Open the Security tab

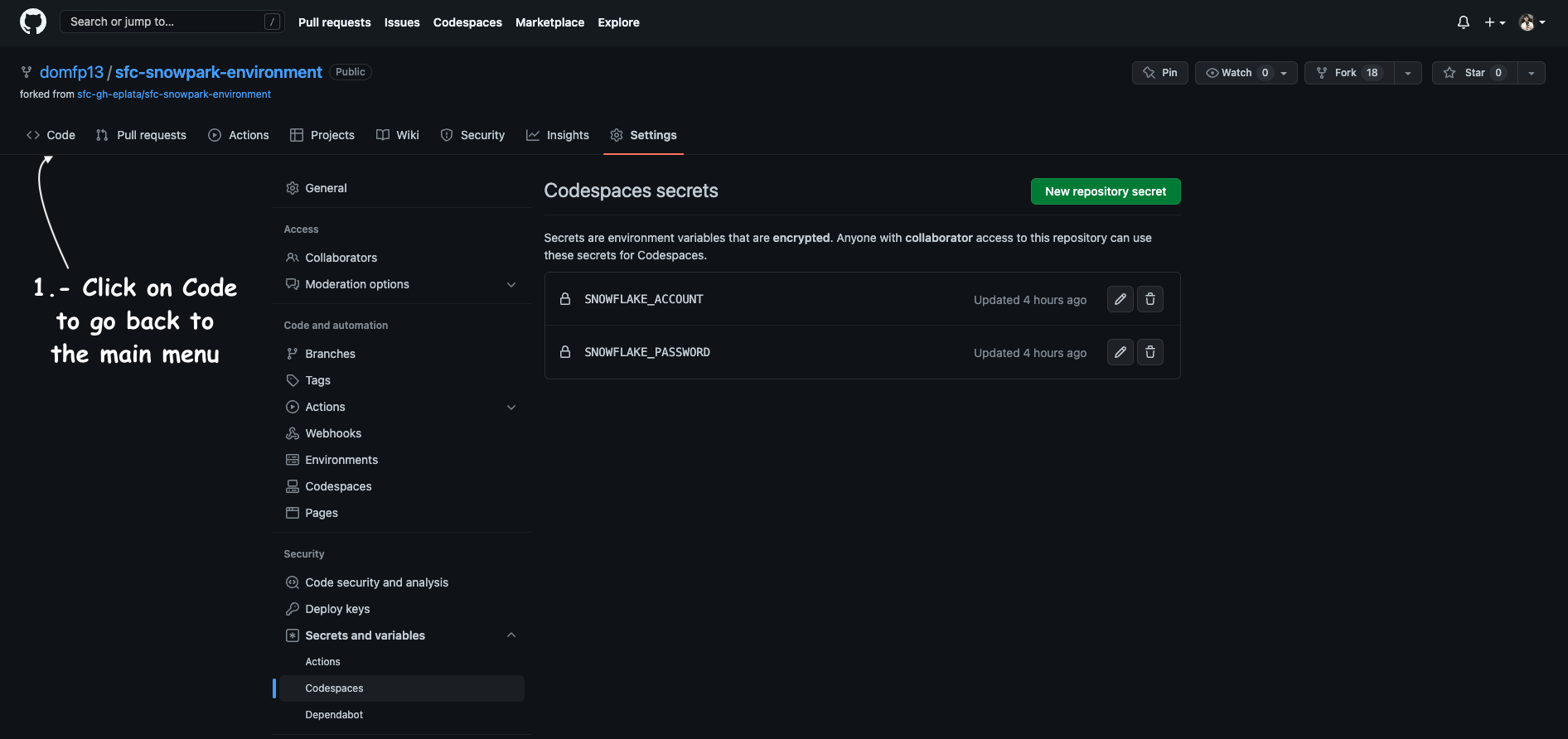472,135
